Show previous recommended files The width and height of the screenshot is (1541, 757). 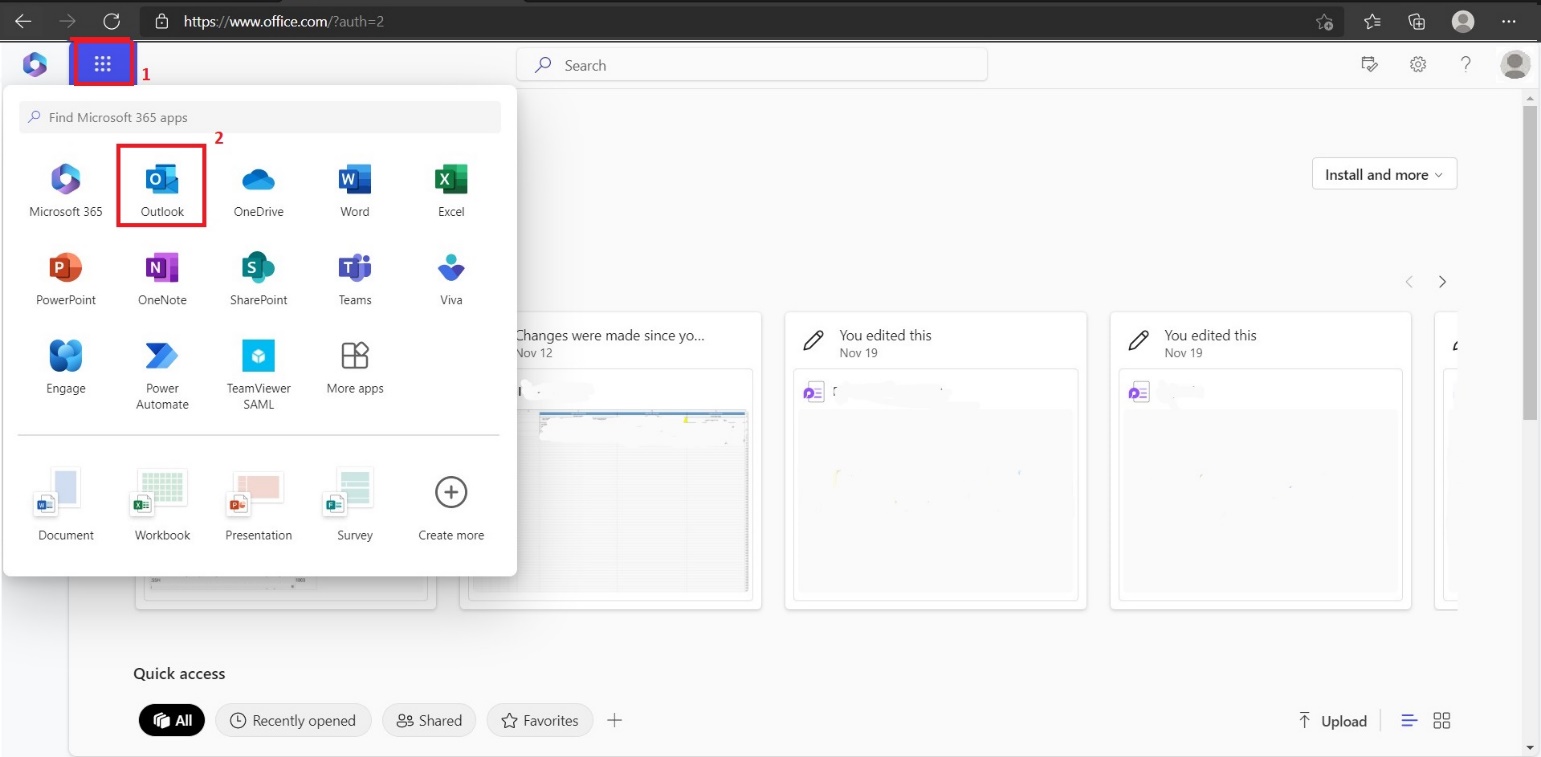point(1409,282)
